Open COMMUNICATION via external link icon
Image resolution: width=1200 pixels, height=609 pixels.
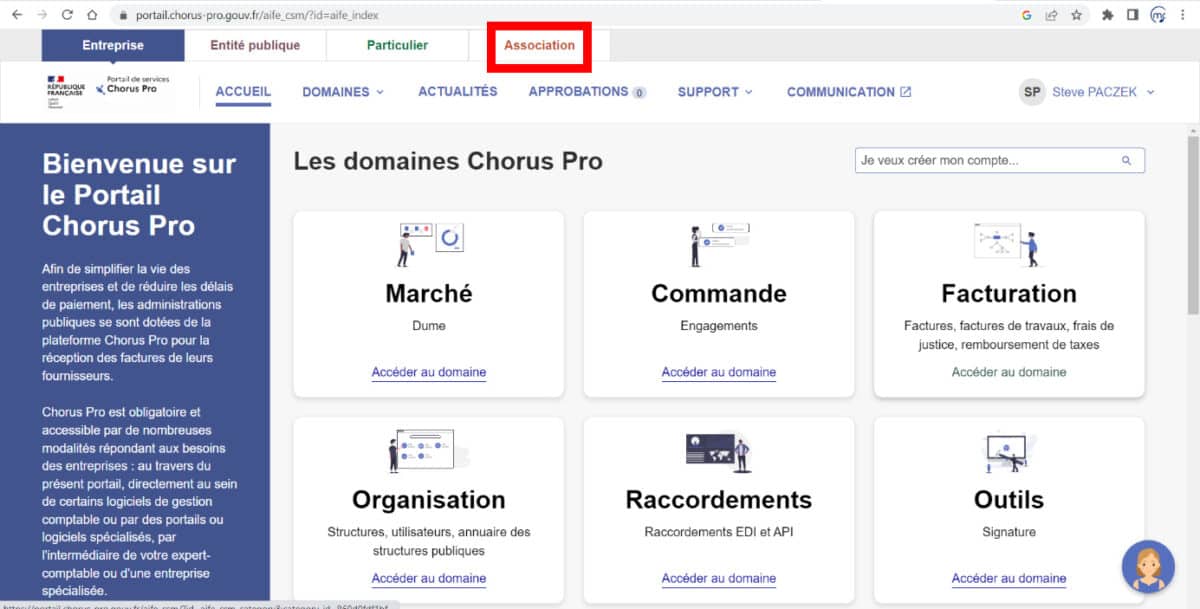click(x=905, y=91)
